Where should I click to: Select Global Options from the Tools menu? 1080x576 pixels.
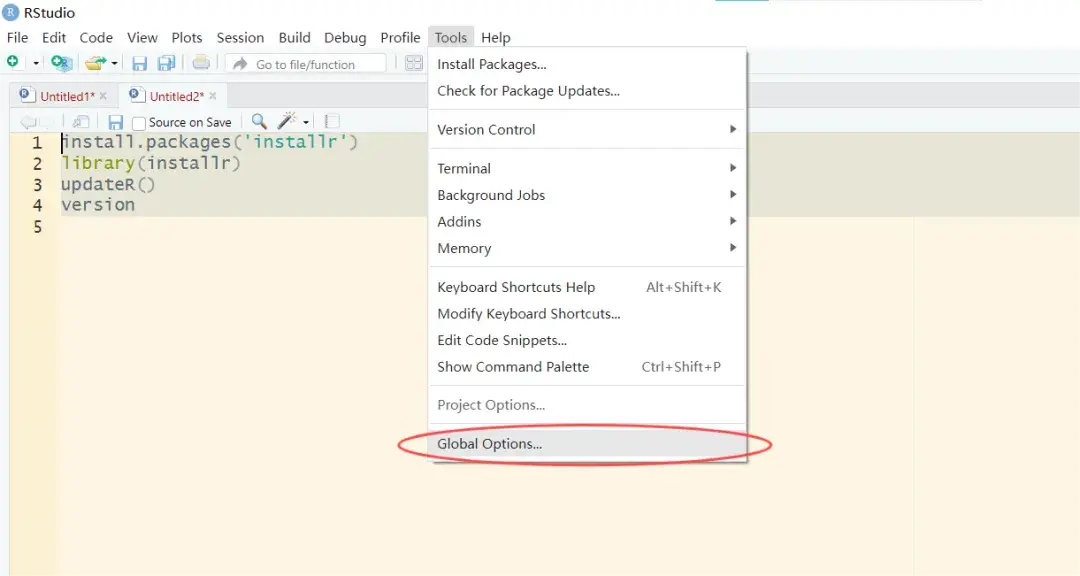click(489, 443)
